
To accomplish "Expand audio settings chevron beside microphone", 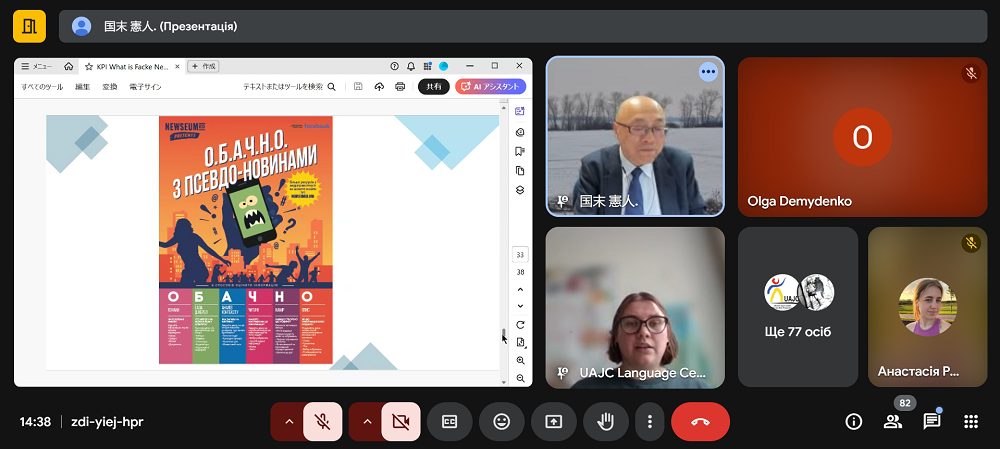I will pos(289,422).
